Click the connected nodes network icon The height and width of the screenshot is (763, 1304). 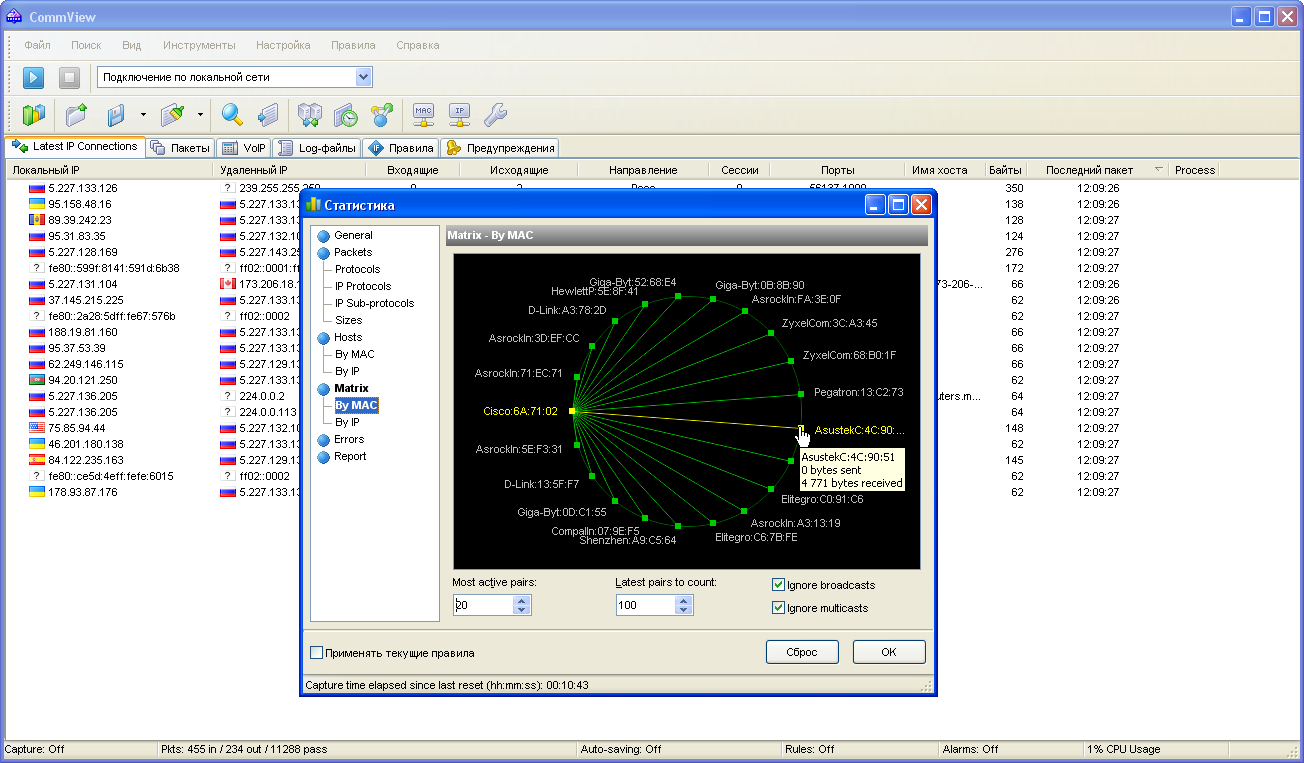tap(382, 115)
